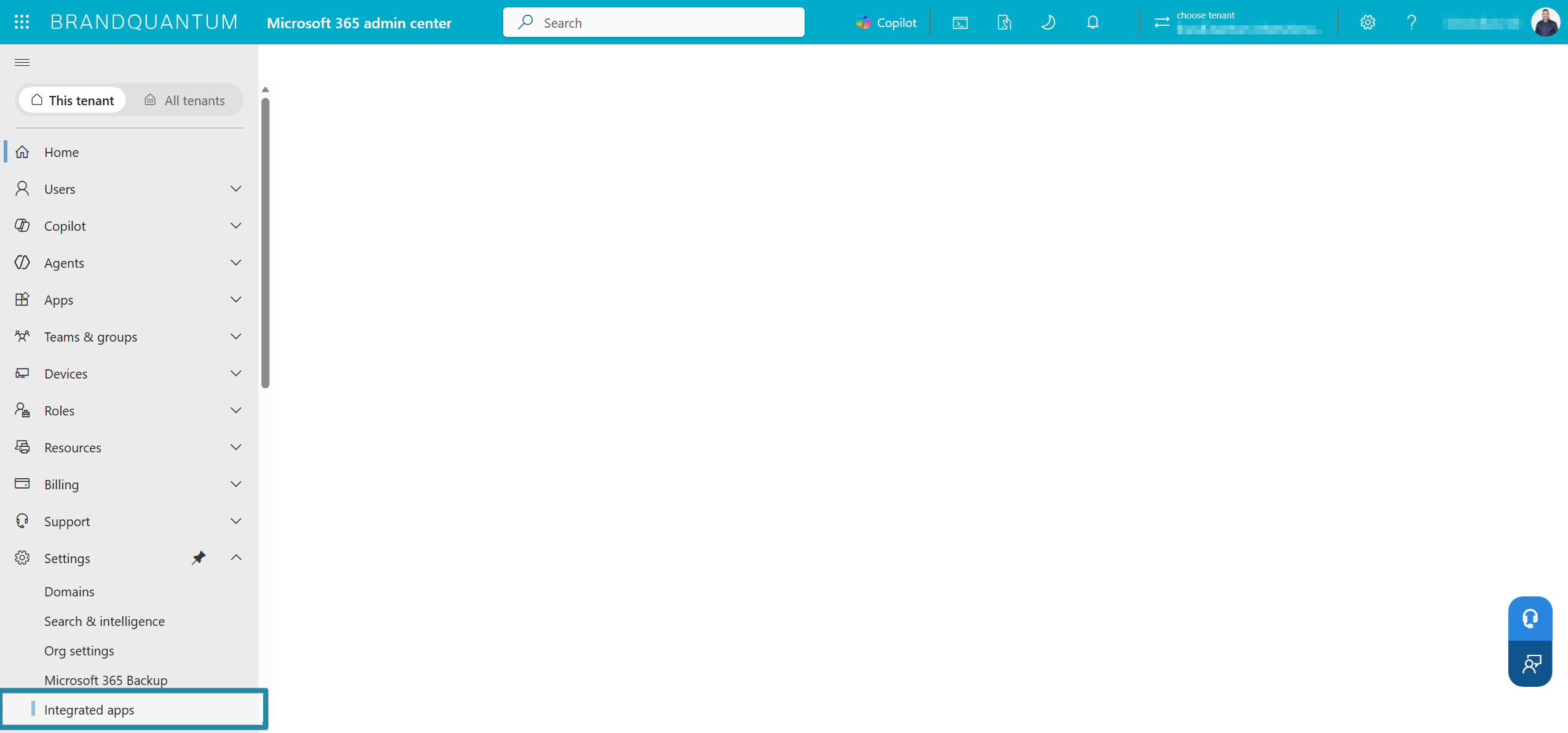
Task: Click the scrollbar up arrow
Action: coord(265,90)
